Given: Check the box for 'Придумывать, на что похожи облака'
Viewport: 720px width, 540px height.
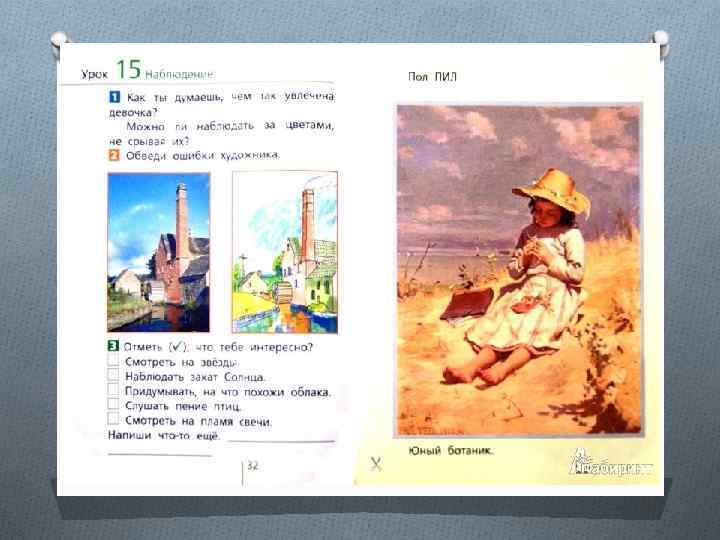Looking at the screenshot, I should pos(113,389).
